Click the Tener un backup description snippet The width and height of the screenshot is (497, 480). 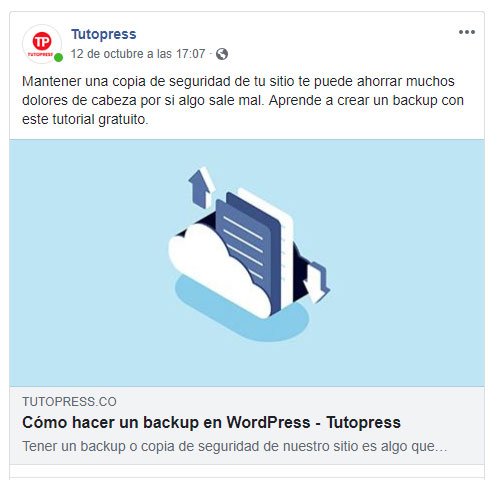234,446
